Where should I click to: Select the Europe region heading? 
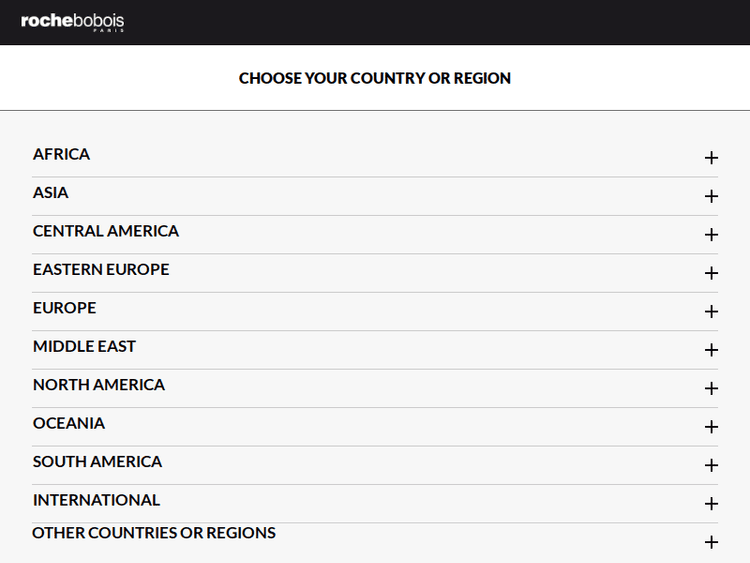click(x=65, y=308)
